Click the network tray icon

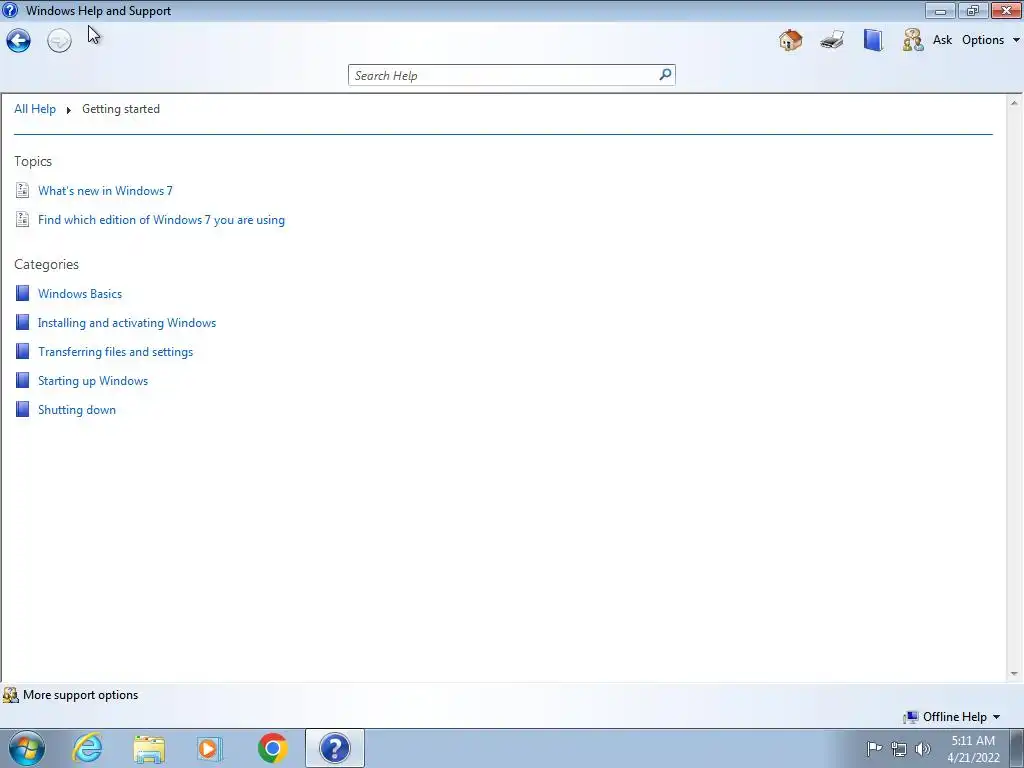pyautogui.click(x=899, y=749)
